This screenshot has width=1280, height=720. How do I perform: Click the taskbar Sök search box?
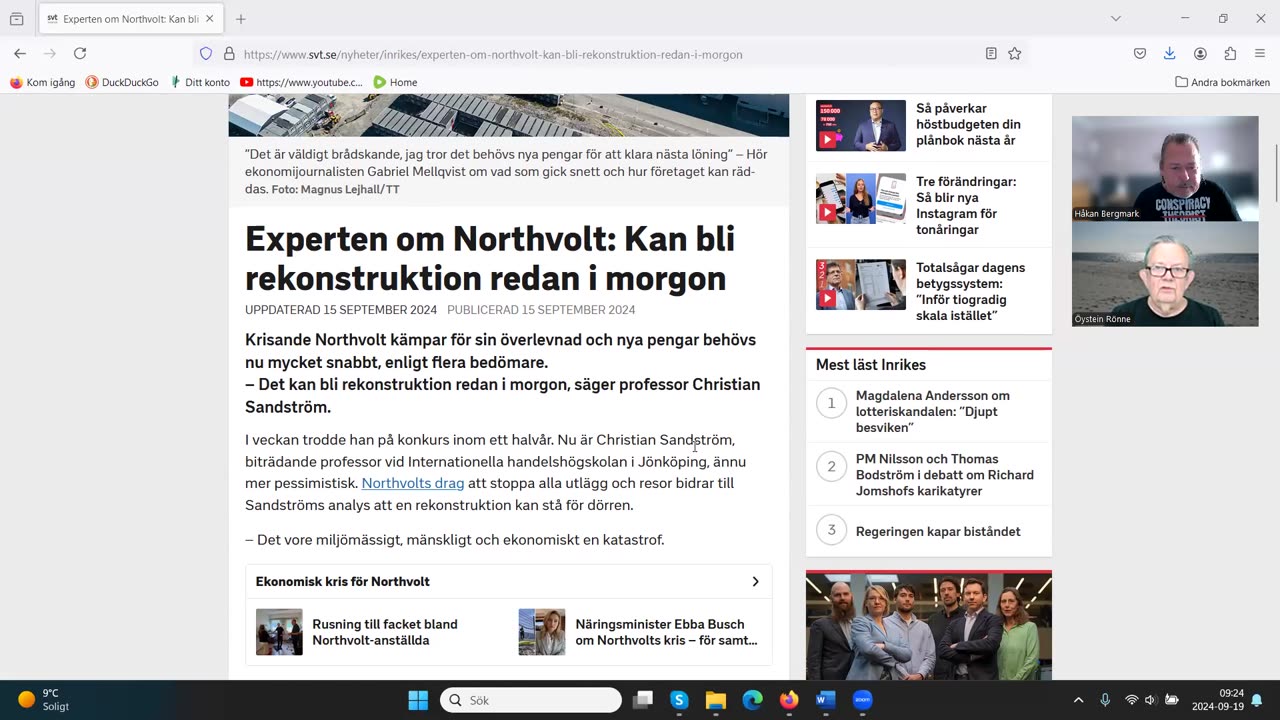pyautogui.click(x=531, y=700)
